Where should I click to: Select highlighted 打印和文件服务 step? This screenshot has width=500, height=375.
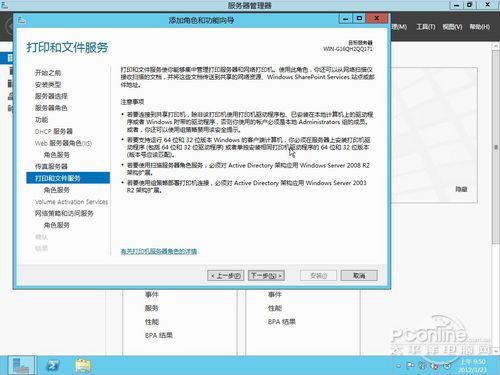click(x=68, y=178)
